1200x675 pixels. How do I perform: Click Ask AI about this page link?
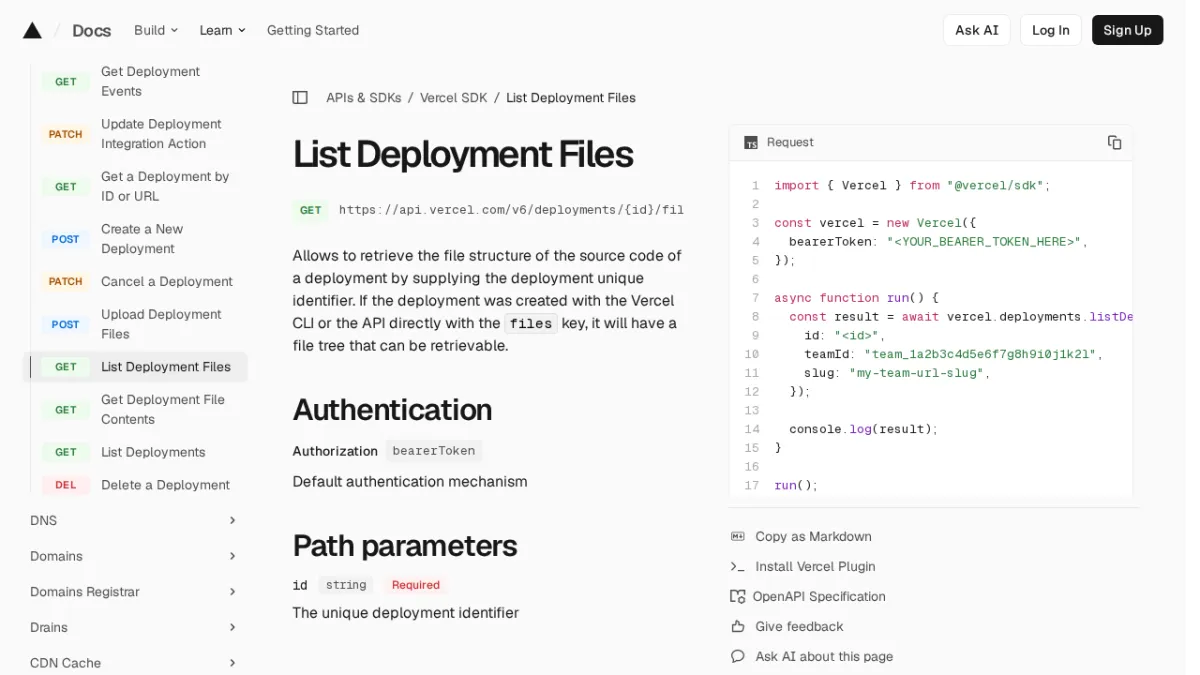tap(824, 657)
